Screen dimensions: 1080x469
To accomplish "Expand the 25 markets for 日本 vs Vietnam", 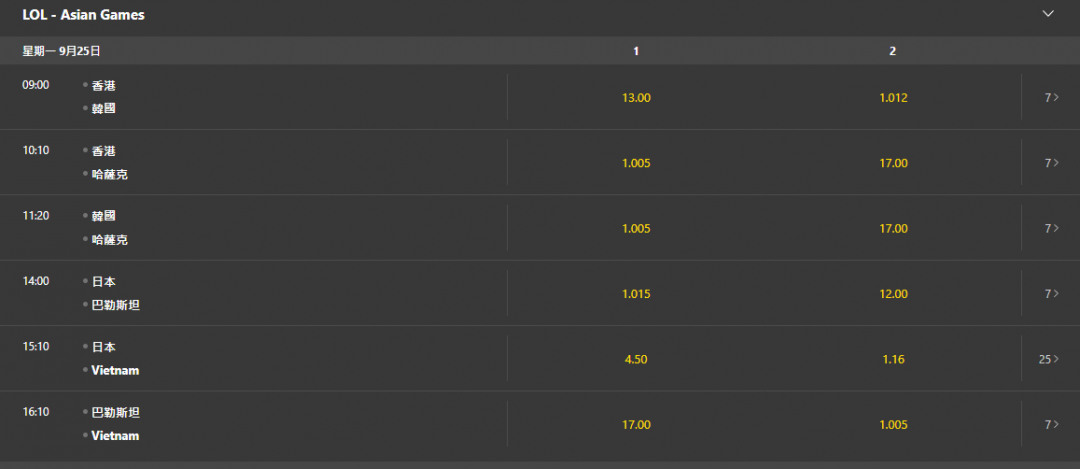I will click(x=1049, y=359).
